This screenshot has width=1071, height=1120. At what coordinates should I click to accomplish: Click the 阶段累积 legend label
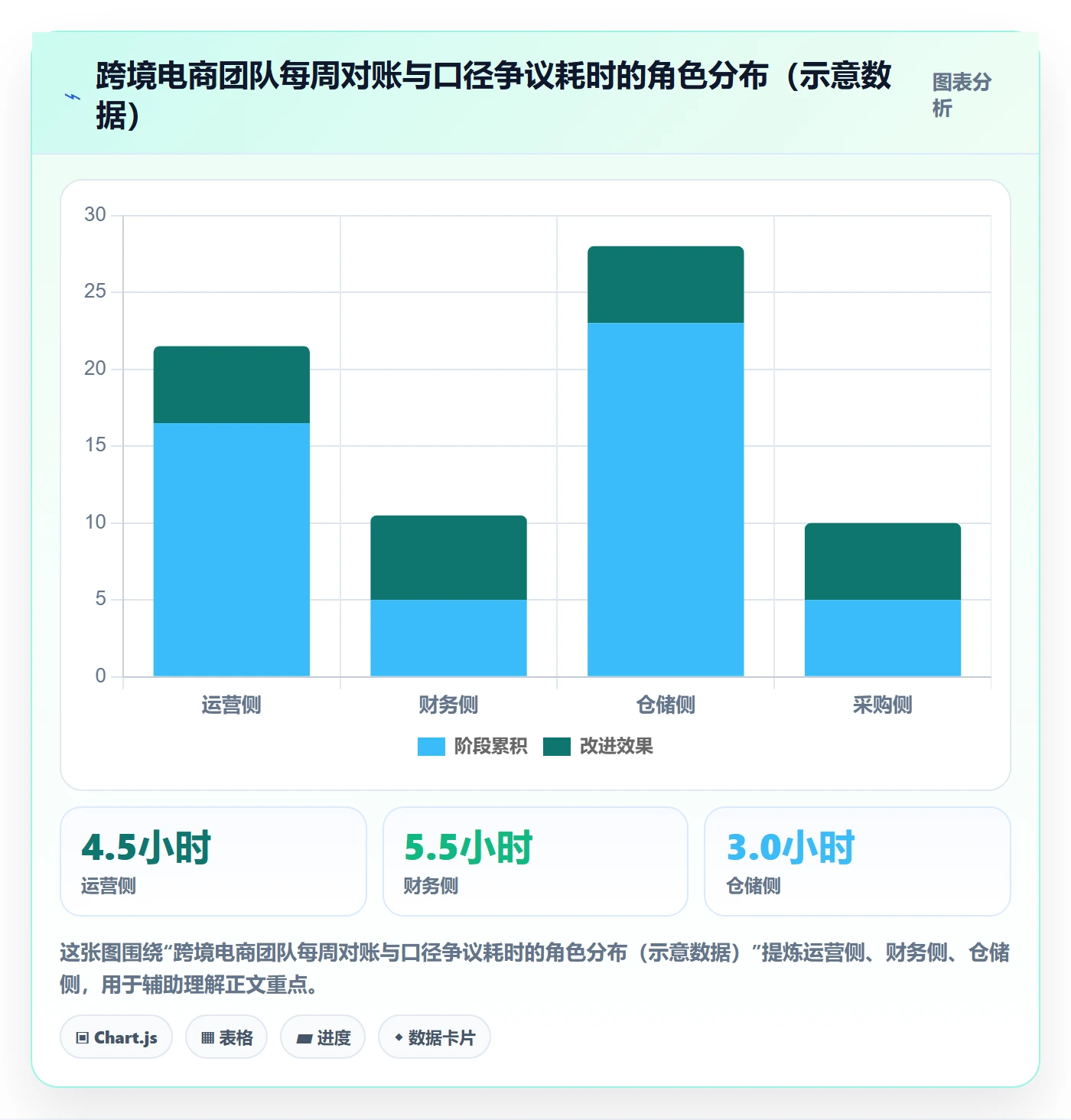pyautogui.click(x=490, y=747)
